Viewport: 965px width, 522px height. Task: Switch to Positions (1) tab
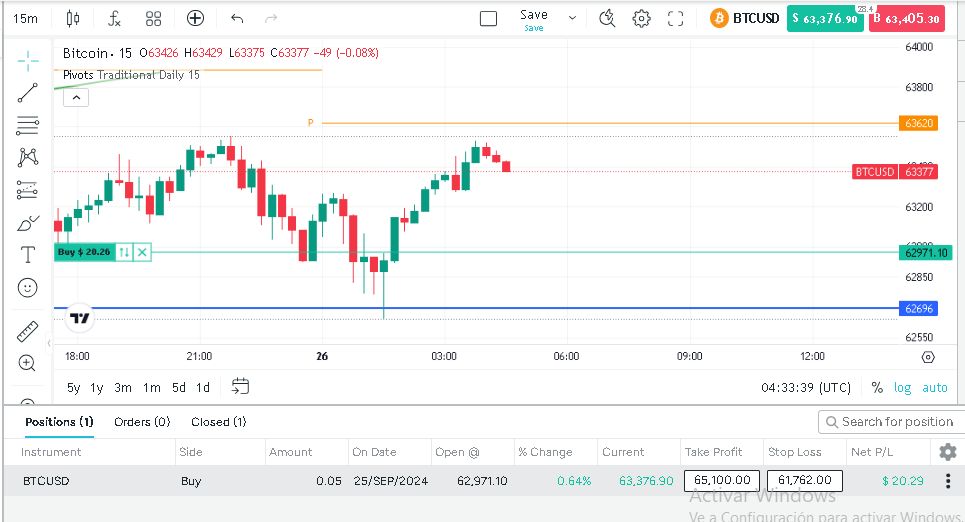coord(59,422)
